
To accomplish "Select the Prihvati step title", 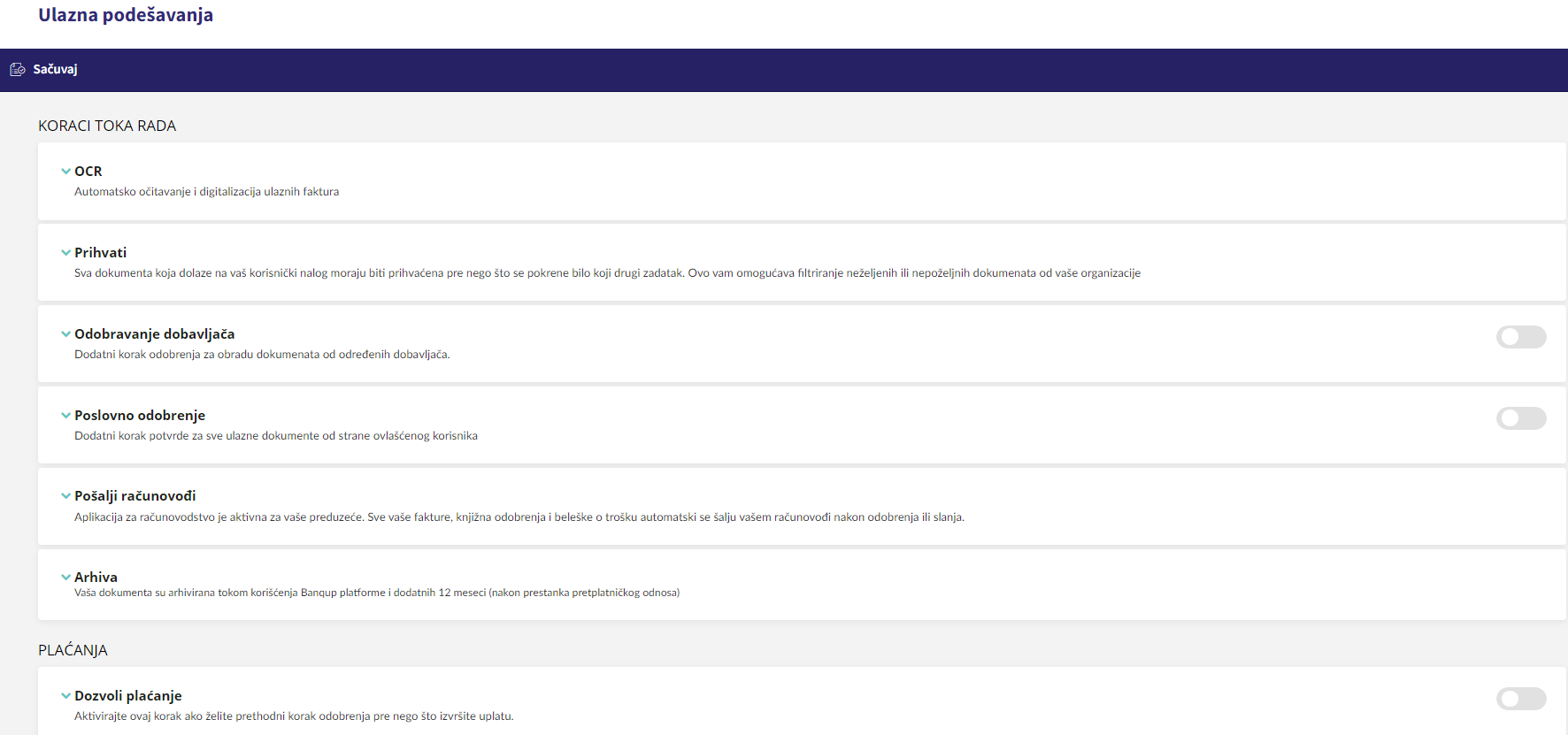I will pos(101,253).
